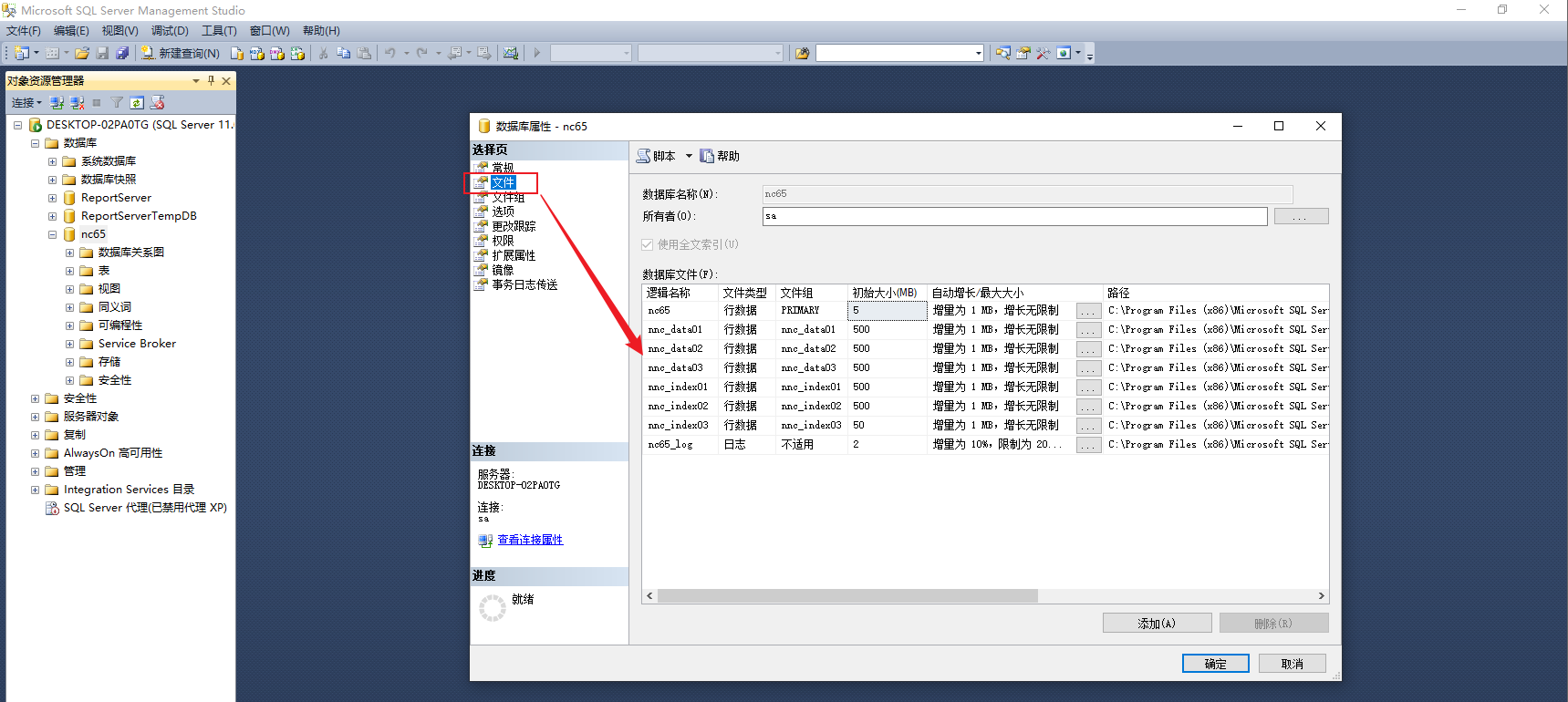Viewport: 1568px width, 702px height.
Task: Open the Properties window toolbar icon
Action: coord(1023,53)
